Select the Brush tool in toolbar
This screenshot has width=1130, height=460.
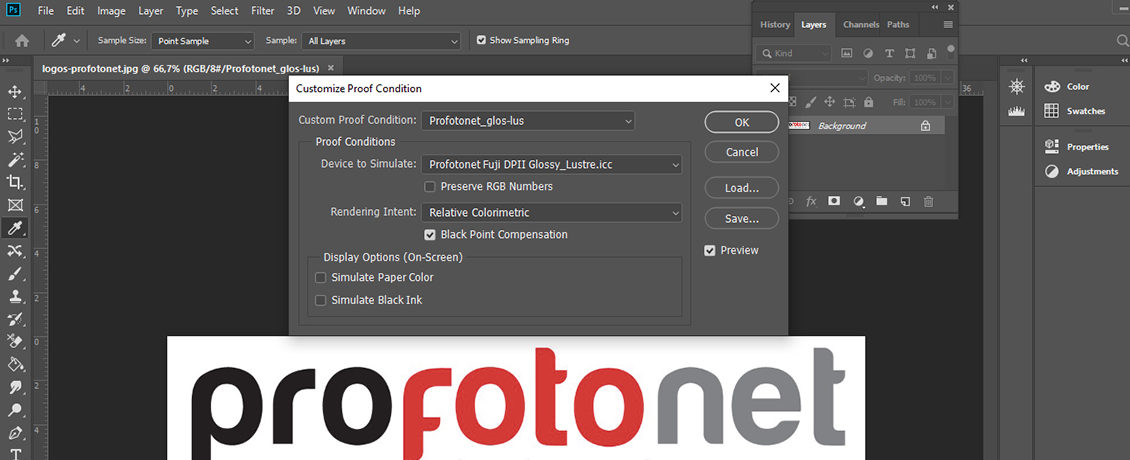15,273
